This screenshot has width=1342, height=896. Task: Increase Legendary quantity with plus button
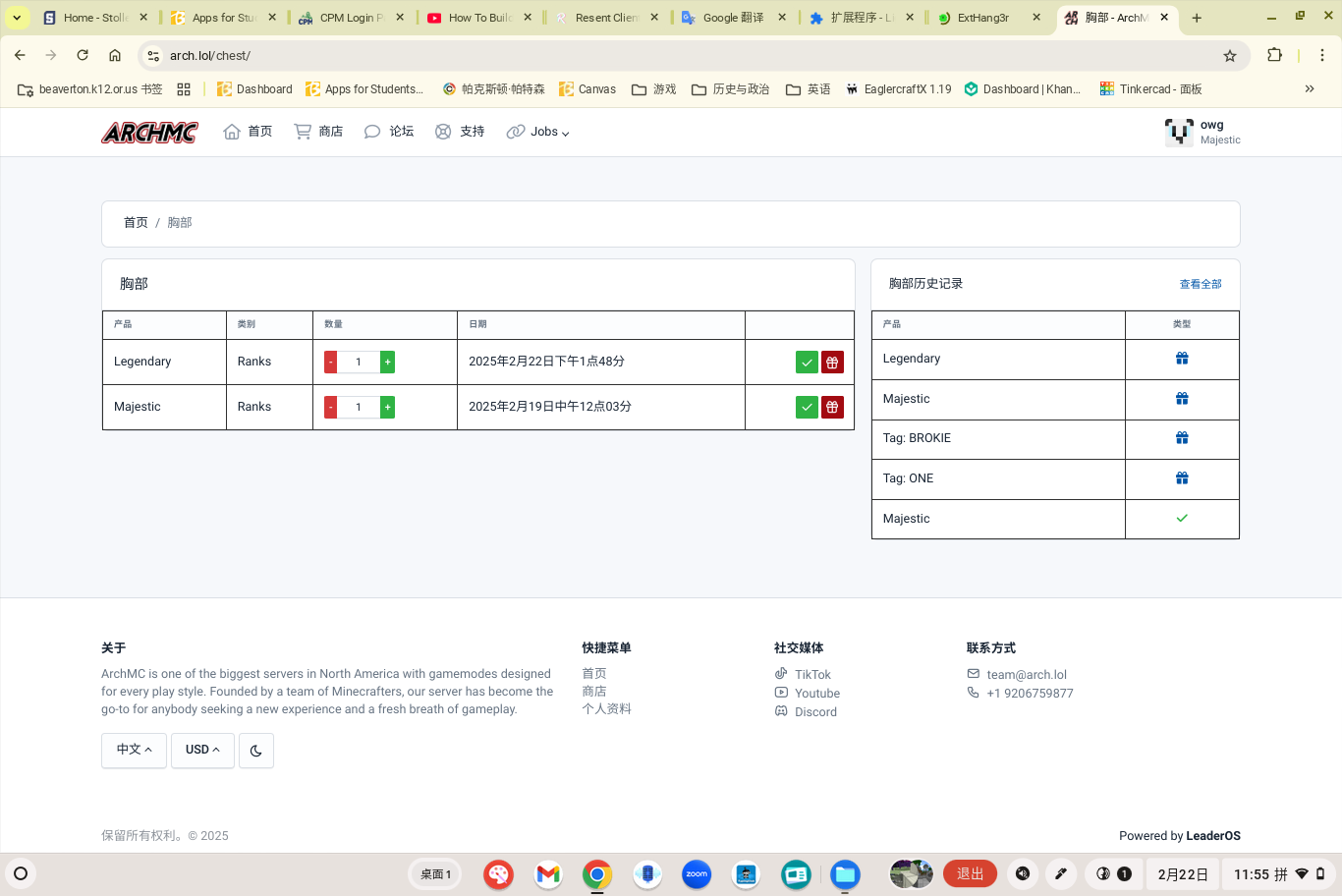tap(388, 363)
